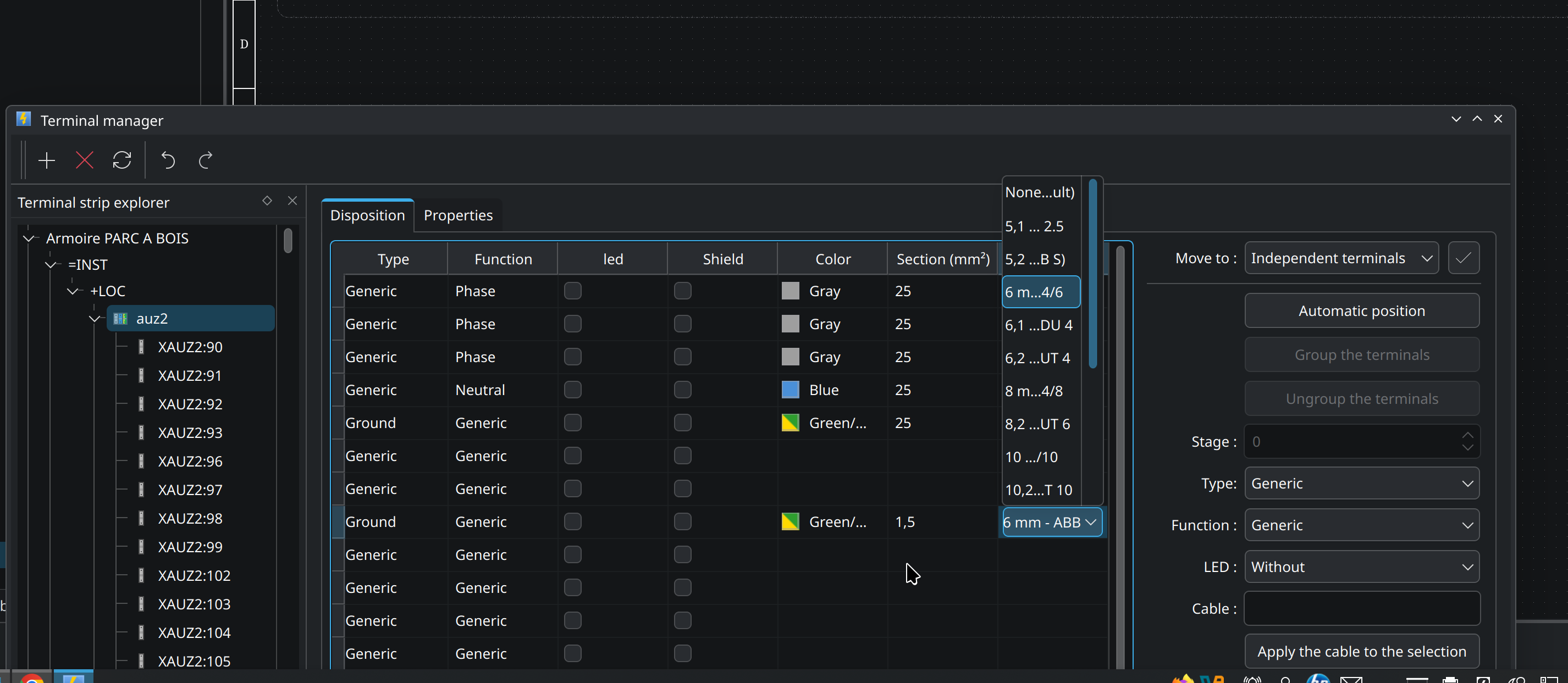Click the Terminal strip explorer float diamond icon
Viewport: 1568px width, 683px height.
point(267,201)
